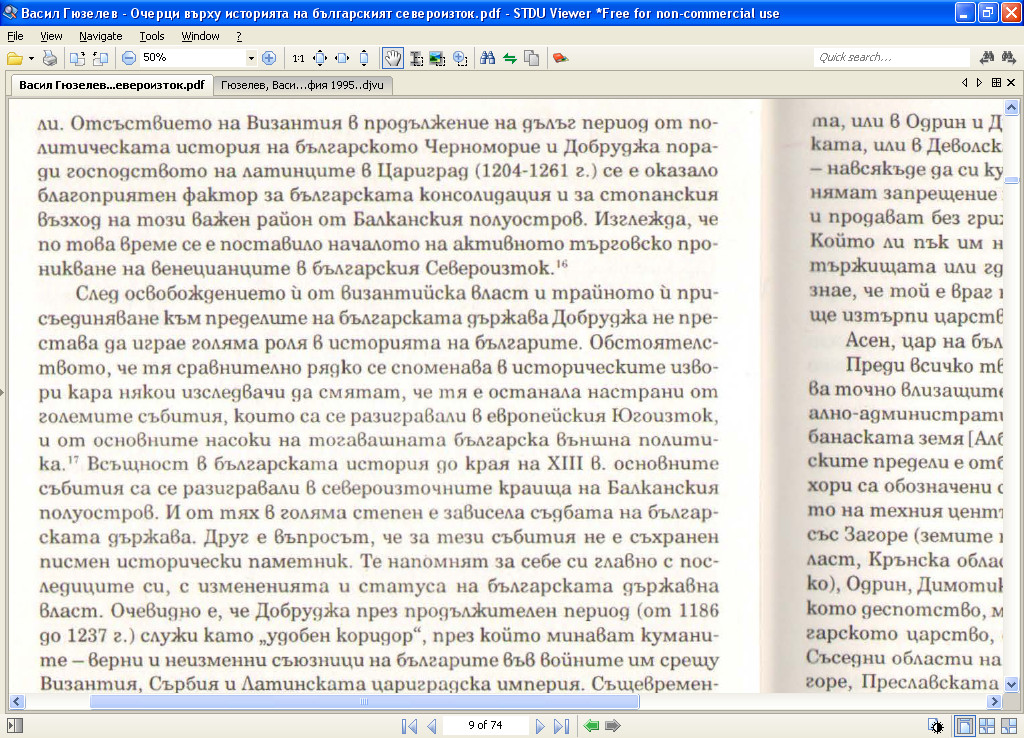Go back with the green arrow
This screenshot has width=1024, height=738.
coord(591,725)
